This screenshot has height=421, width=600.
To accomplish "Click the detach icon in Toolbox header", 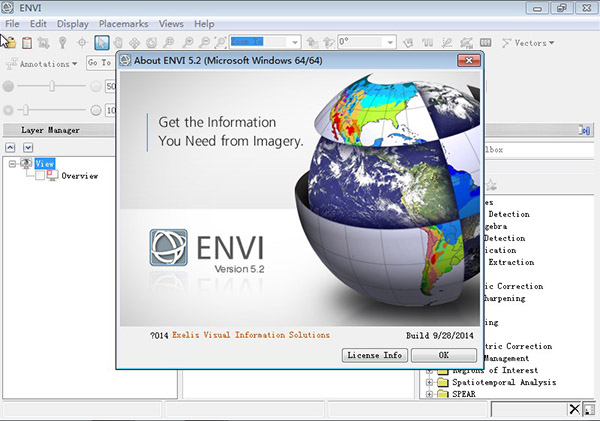I will point(585,130).
